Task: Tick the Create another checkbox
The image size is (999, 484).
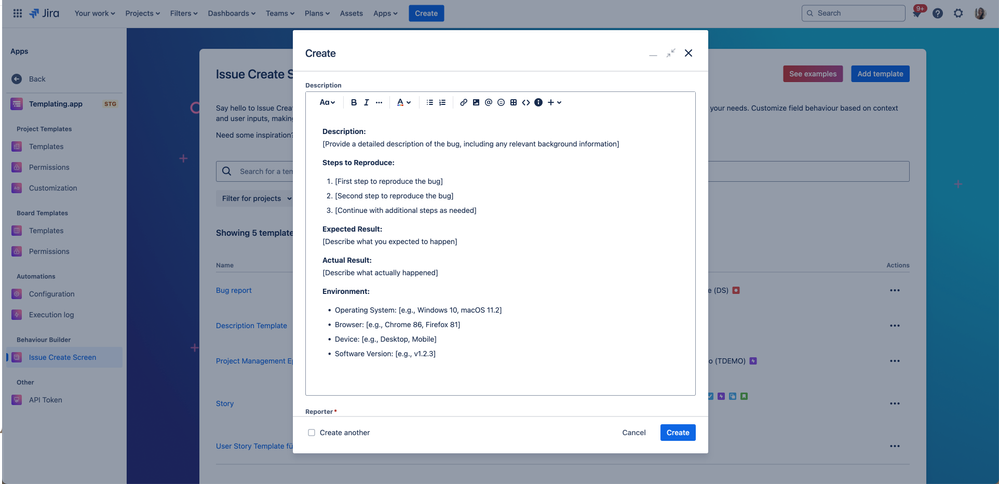Action: click(x=312, y=432)
